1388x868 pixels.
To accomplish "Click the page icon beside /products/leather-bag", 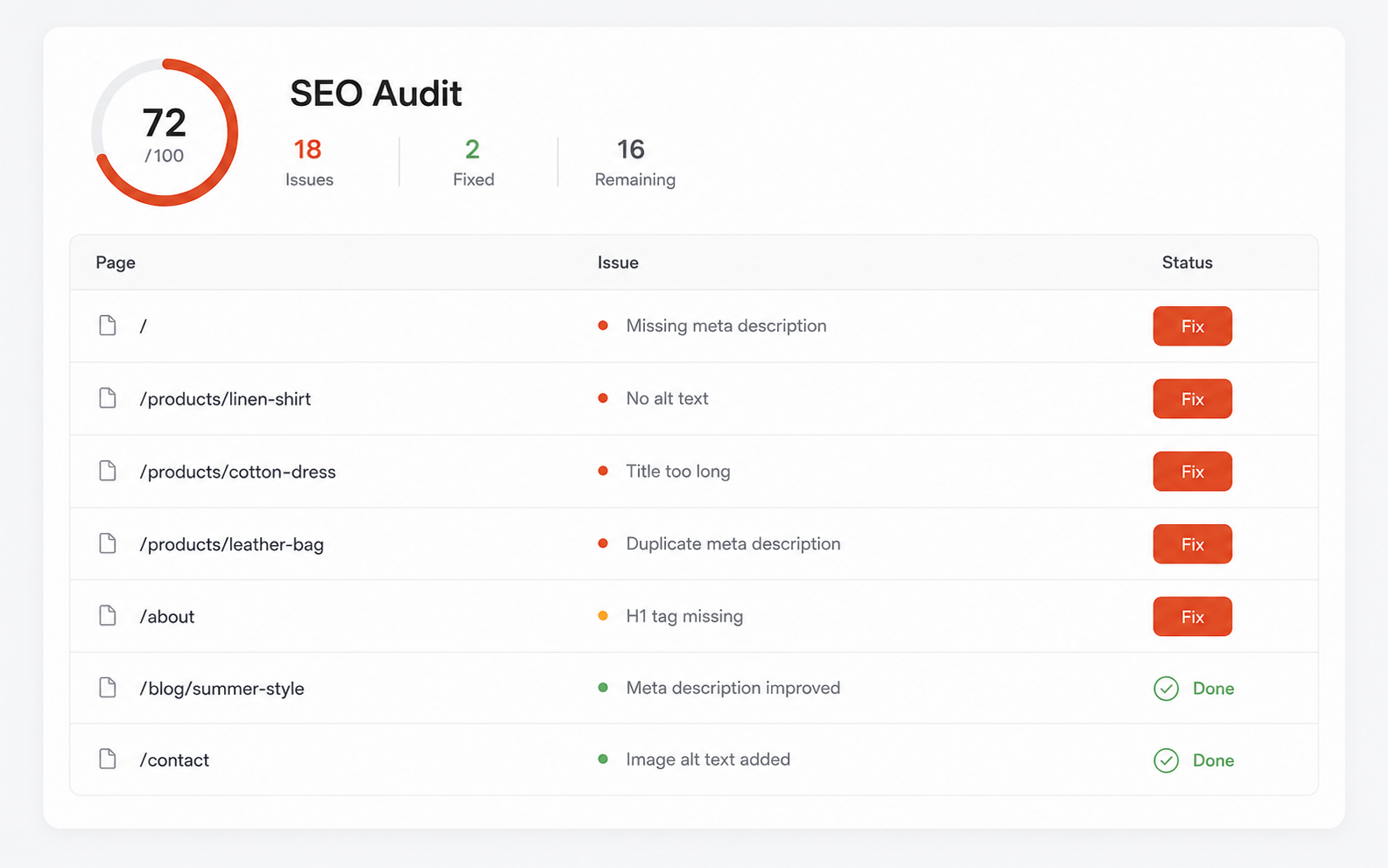I will click(x=108, y=543).
